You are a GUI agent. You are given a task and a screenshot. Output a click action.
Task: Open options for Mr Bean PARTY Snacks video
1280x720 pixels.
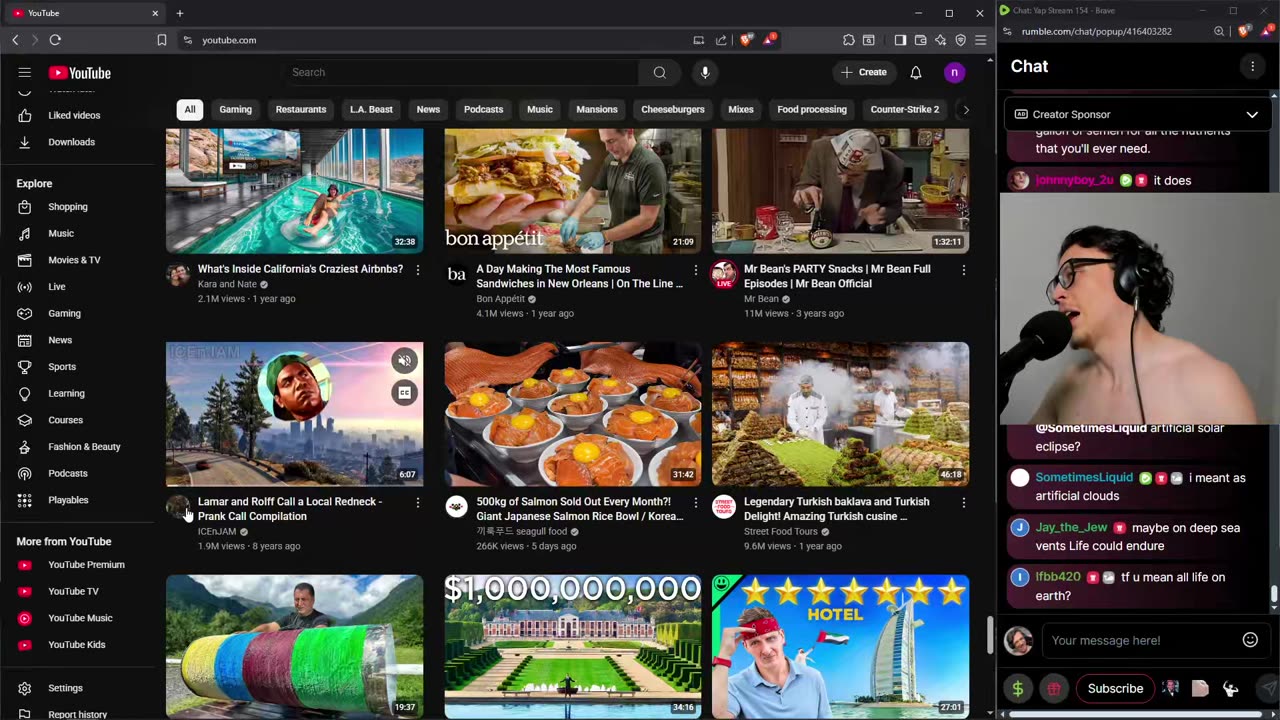[964, 270]
